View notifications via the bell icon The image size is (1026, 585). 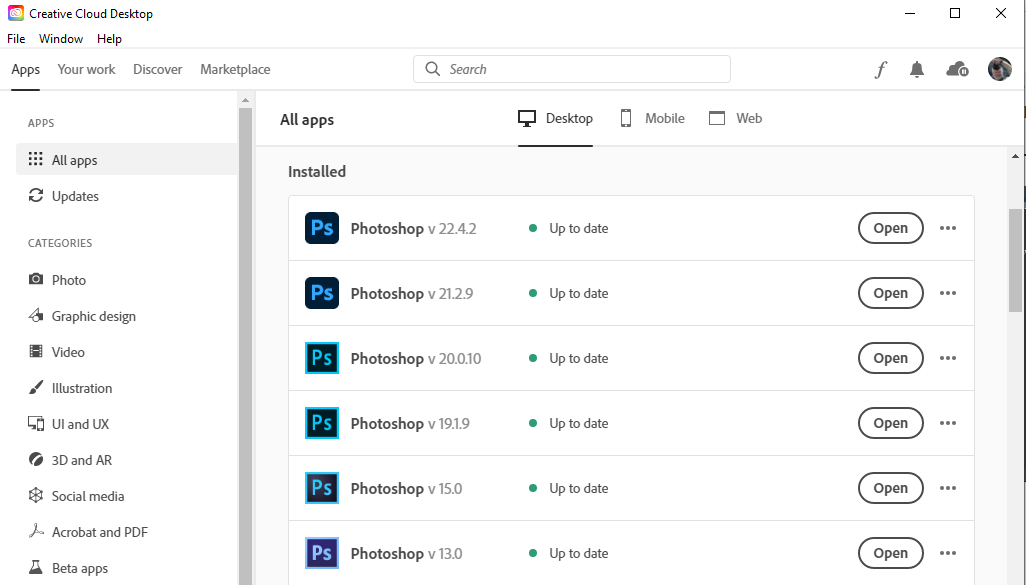click(917, 69)
